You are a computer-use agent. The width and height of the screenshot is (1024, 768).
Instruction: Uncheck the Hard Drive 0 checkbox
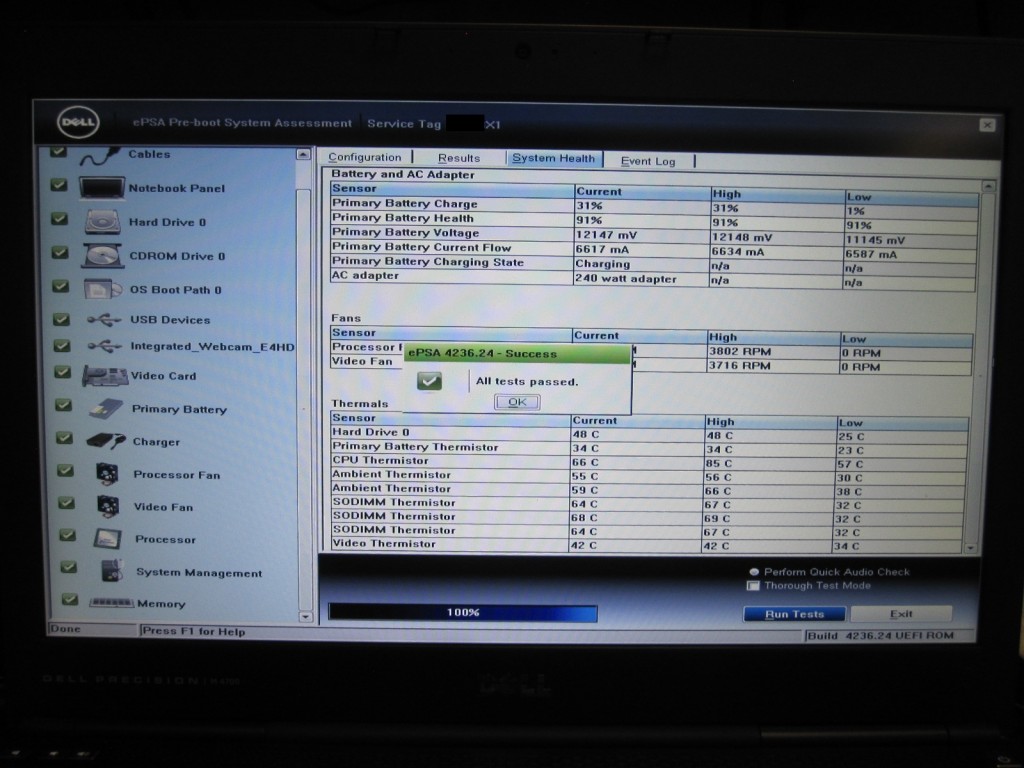coord(59,219)
